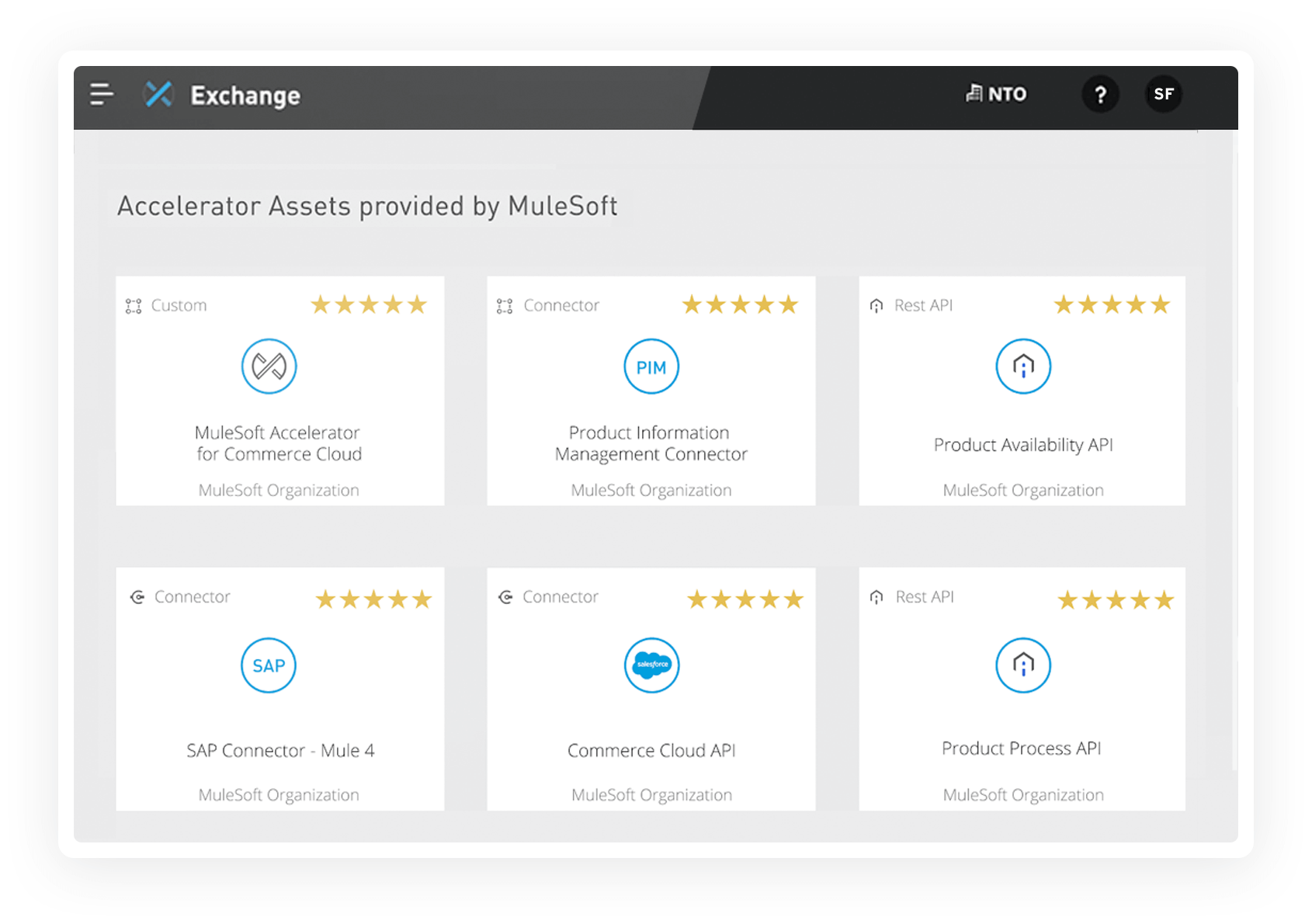The width and height of the screenshot is (1312, 924).
Task: Open SAP Connector - Mule 4 asset
Action: [280, 751]
